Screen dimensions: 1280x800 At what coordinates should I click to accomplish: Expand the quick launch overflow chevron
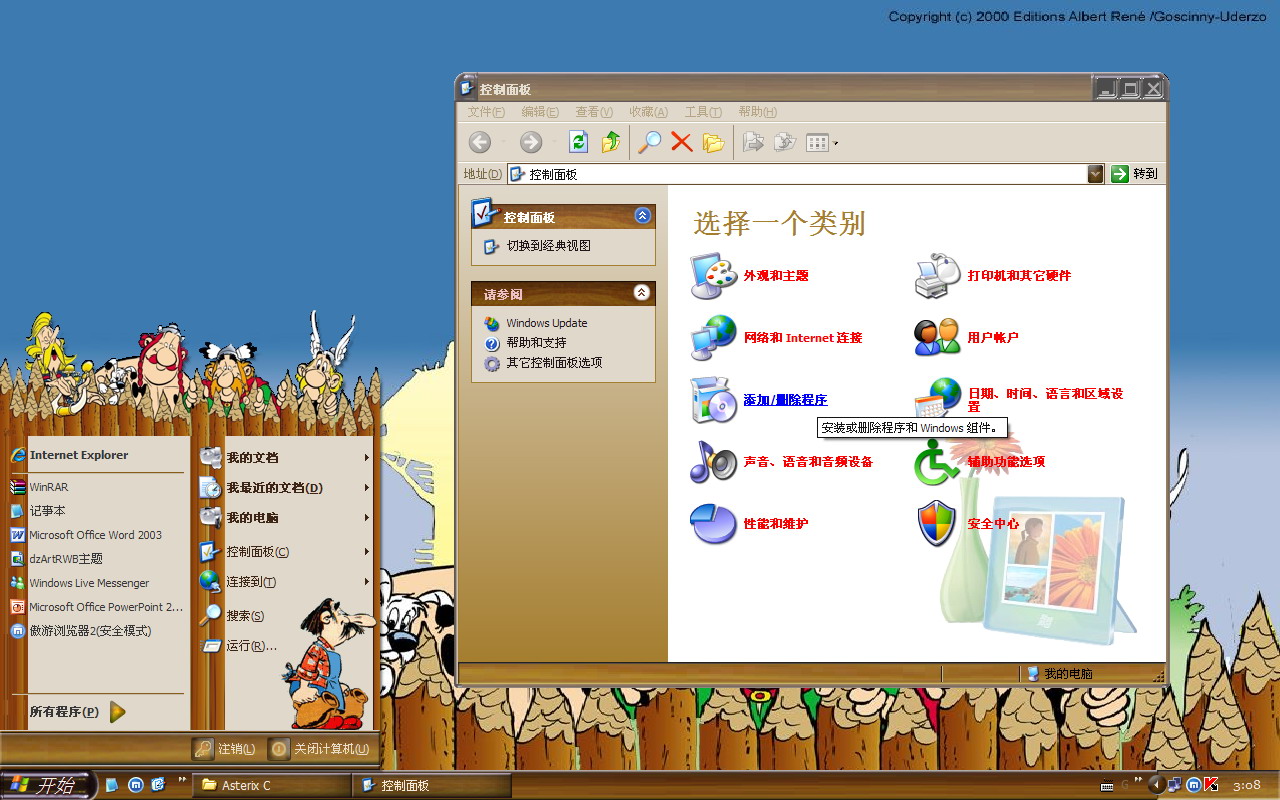[182, 780]
